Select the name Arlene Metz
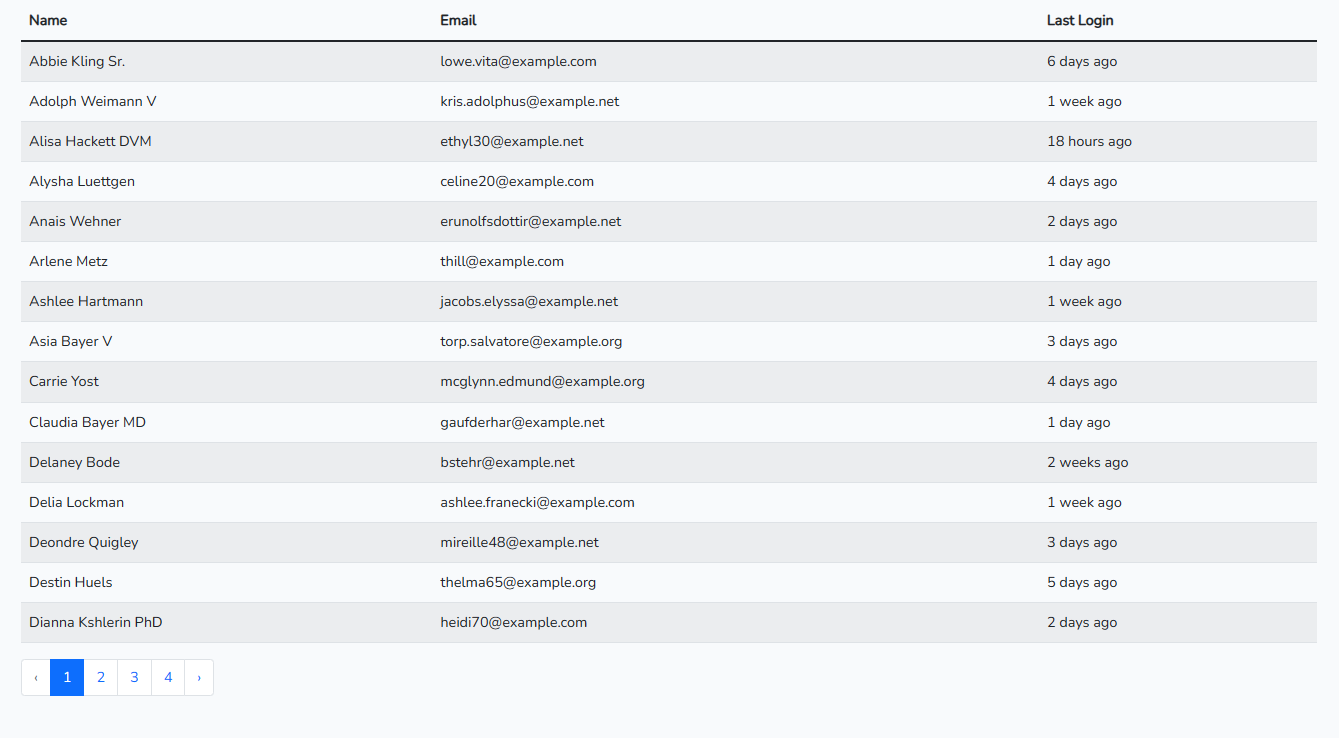Screen dimensions: 1339x738 coord(68,261)
